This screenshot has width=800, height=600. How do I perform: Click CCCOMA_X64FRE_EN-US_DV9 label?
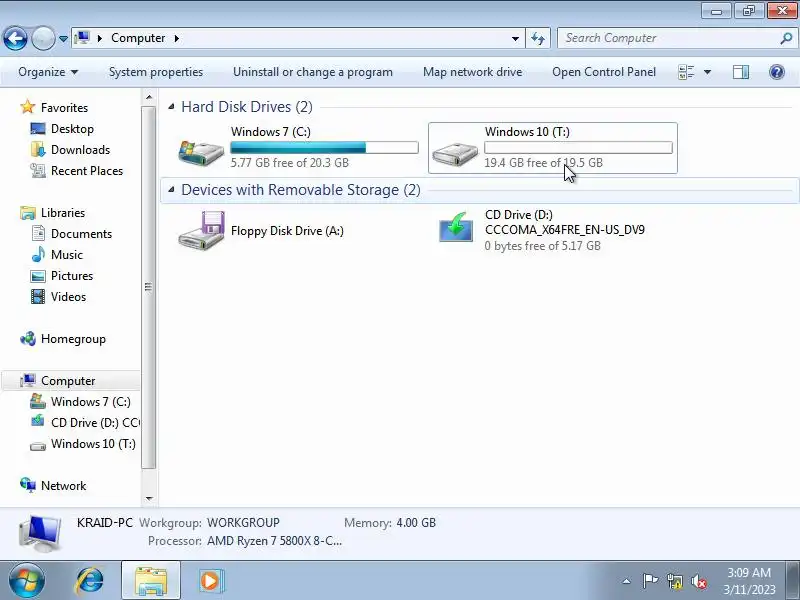coord(565,230)
